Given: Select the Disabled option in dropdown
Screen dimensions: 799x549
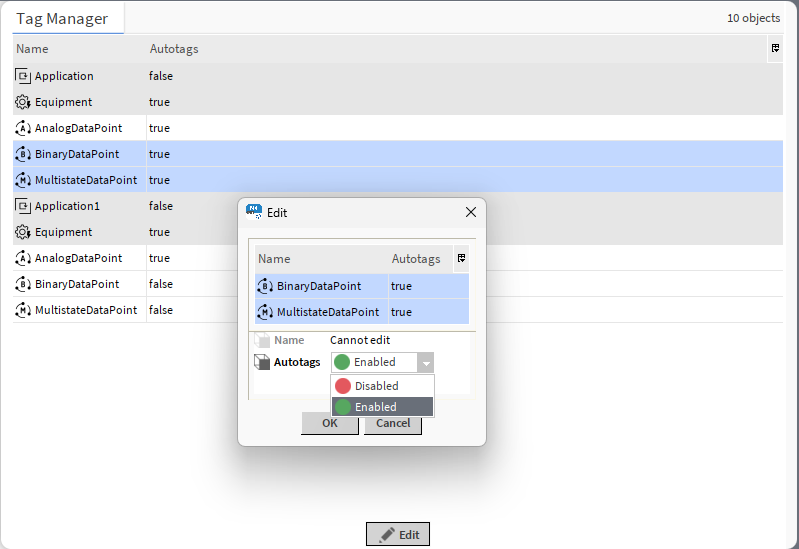Looking at the screenshot, I should [376, 386].
